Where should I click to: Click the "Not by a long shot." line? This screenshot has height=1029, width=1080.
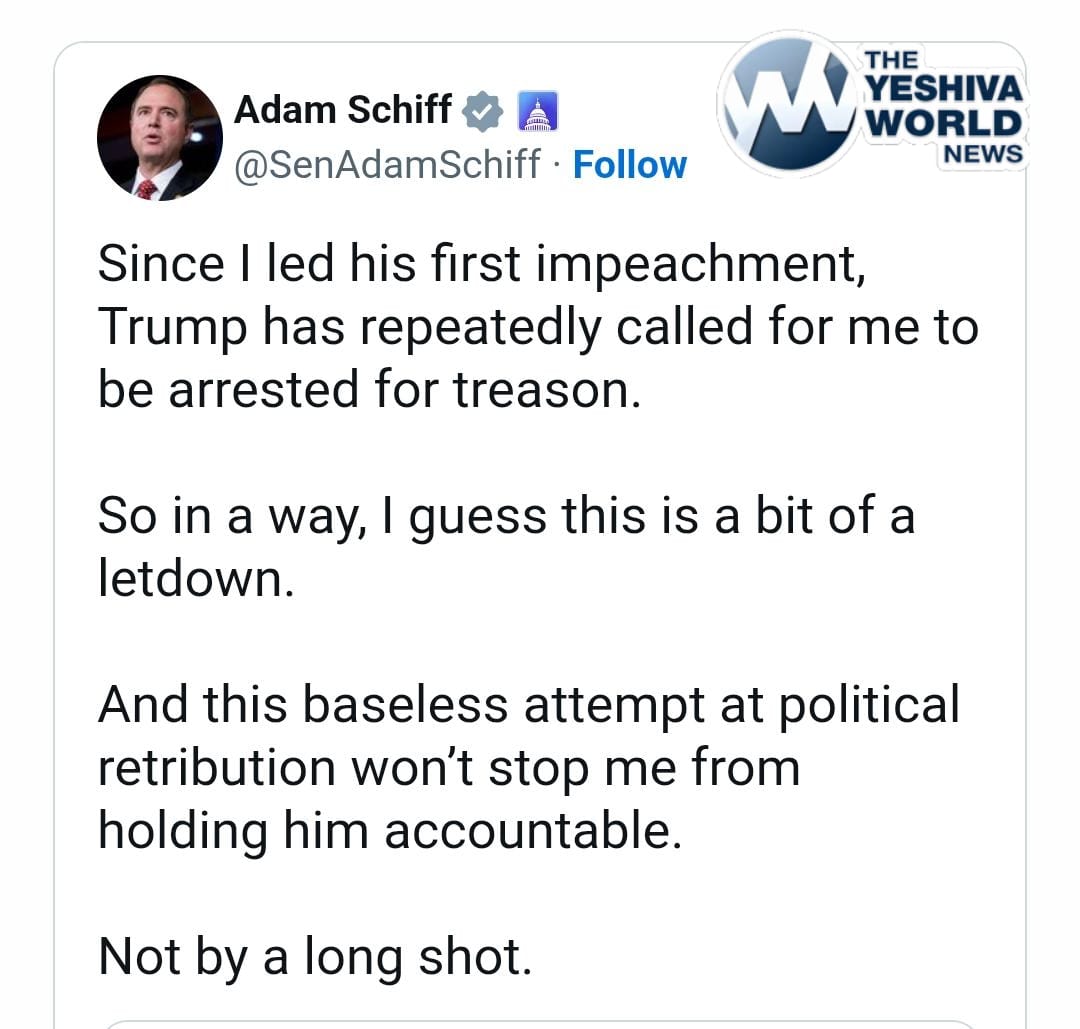pos(314,956)
